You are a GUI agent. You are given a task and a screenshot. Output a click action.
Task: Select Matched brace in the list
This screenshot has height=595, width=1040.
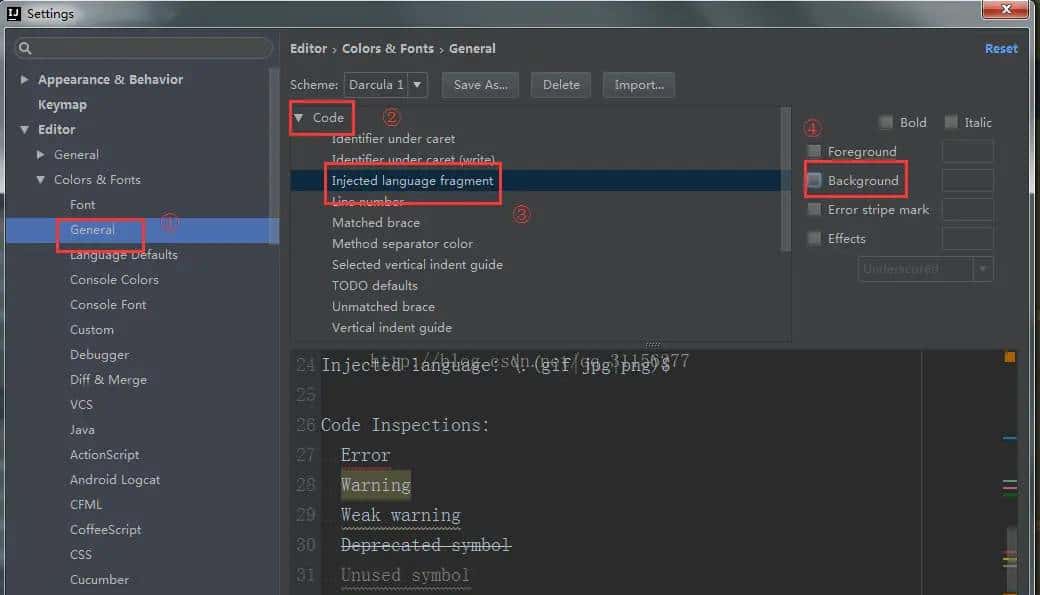pyautogui.click(x=376, y=223)
